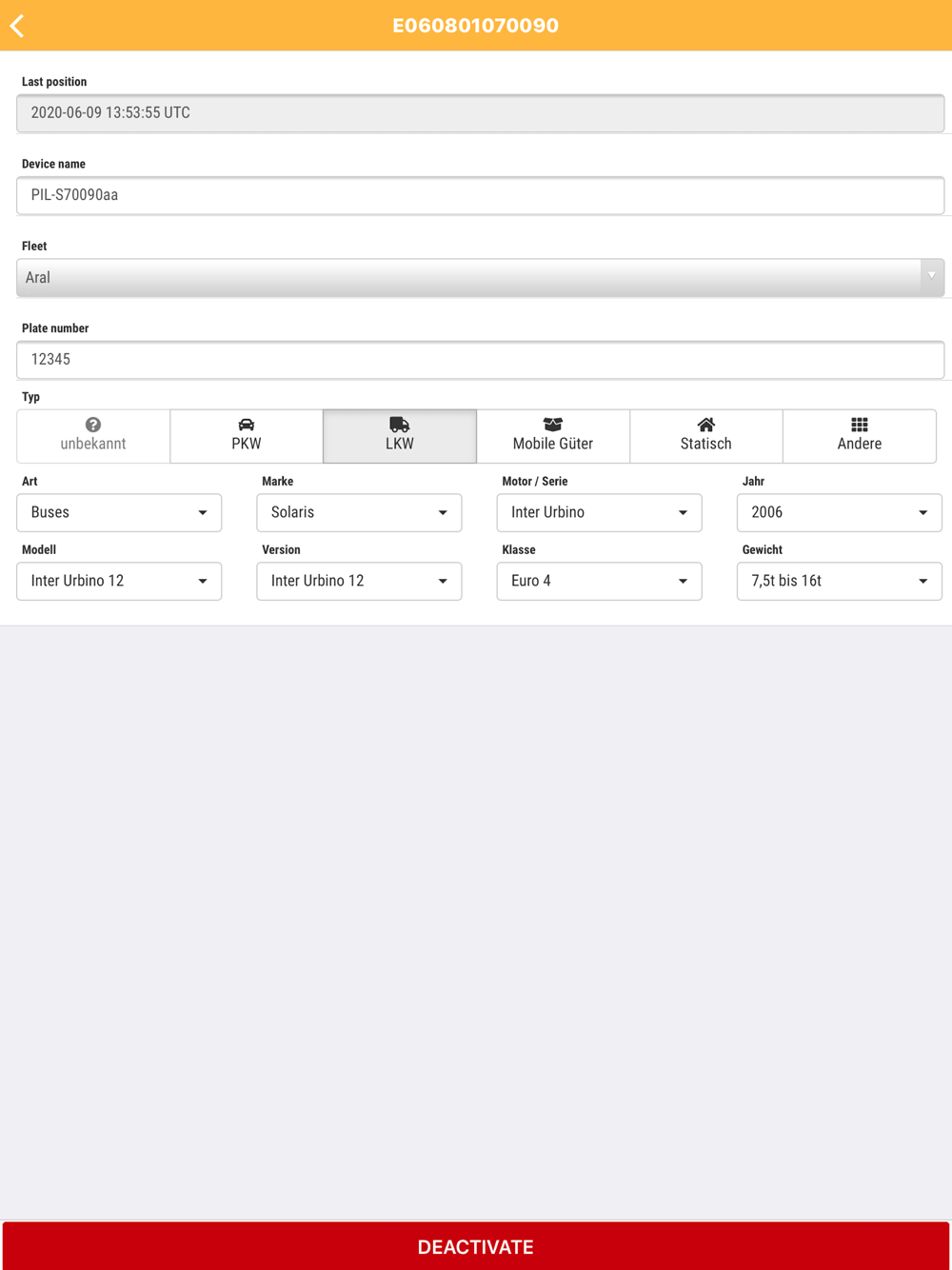Tap the red DEACTIVATE button

[476, 1246]
